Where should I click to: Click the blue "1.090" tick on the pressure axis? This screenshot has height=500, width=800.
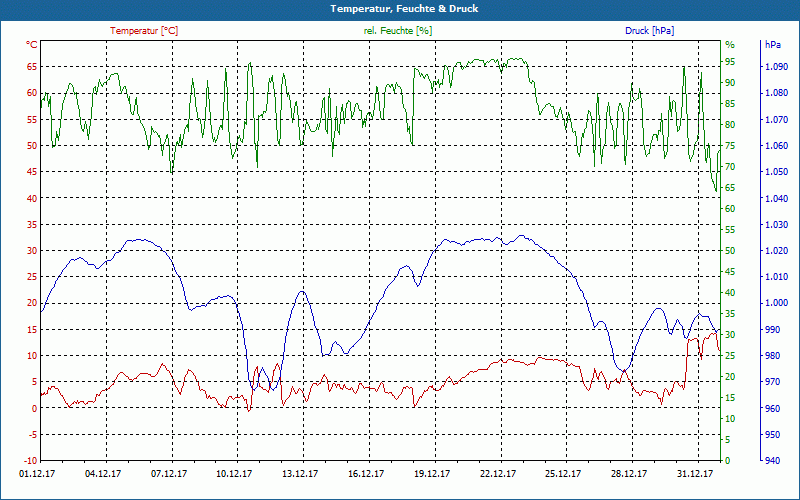tap(777, 67)
